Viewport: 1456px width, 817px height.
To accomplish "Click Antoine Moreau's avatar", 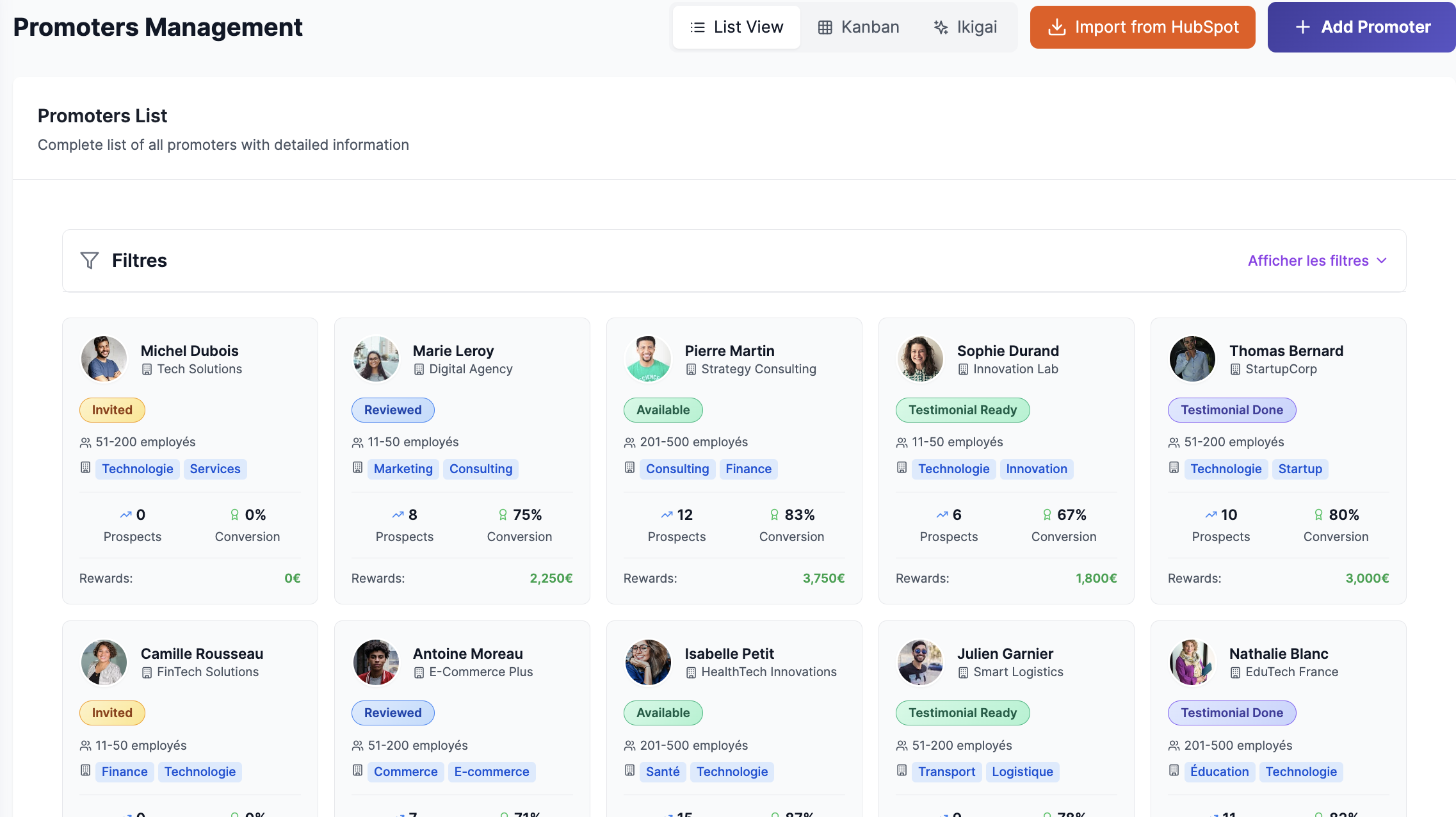I will 376,662.
